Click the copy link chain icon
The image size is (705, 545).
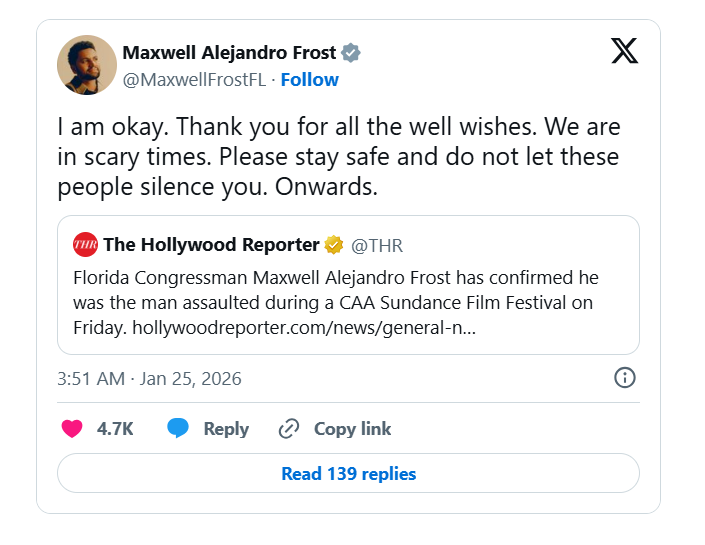(289, 429)
